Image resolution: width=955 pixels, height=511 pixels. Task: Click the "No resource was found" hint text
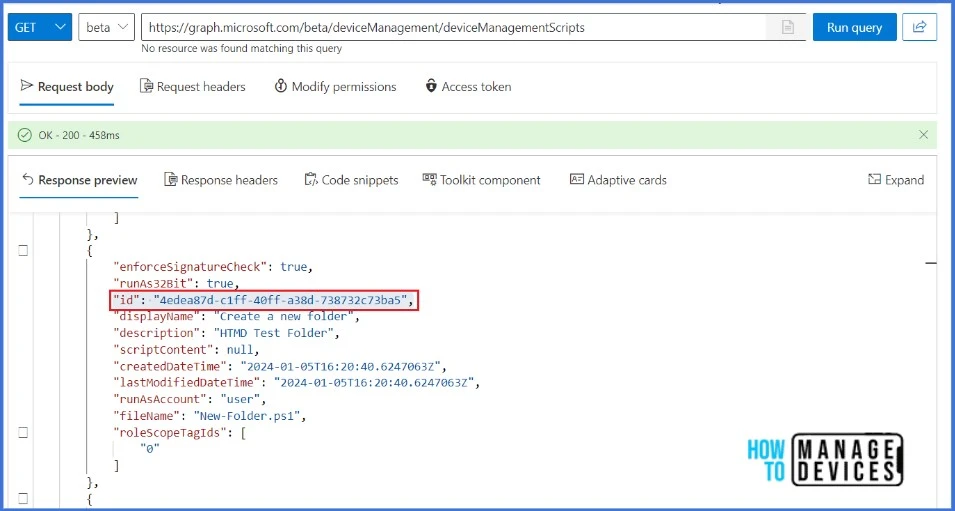coord(241,49)
